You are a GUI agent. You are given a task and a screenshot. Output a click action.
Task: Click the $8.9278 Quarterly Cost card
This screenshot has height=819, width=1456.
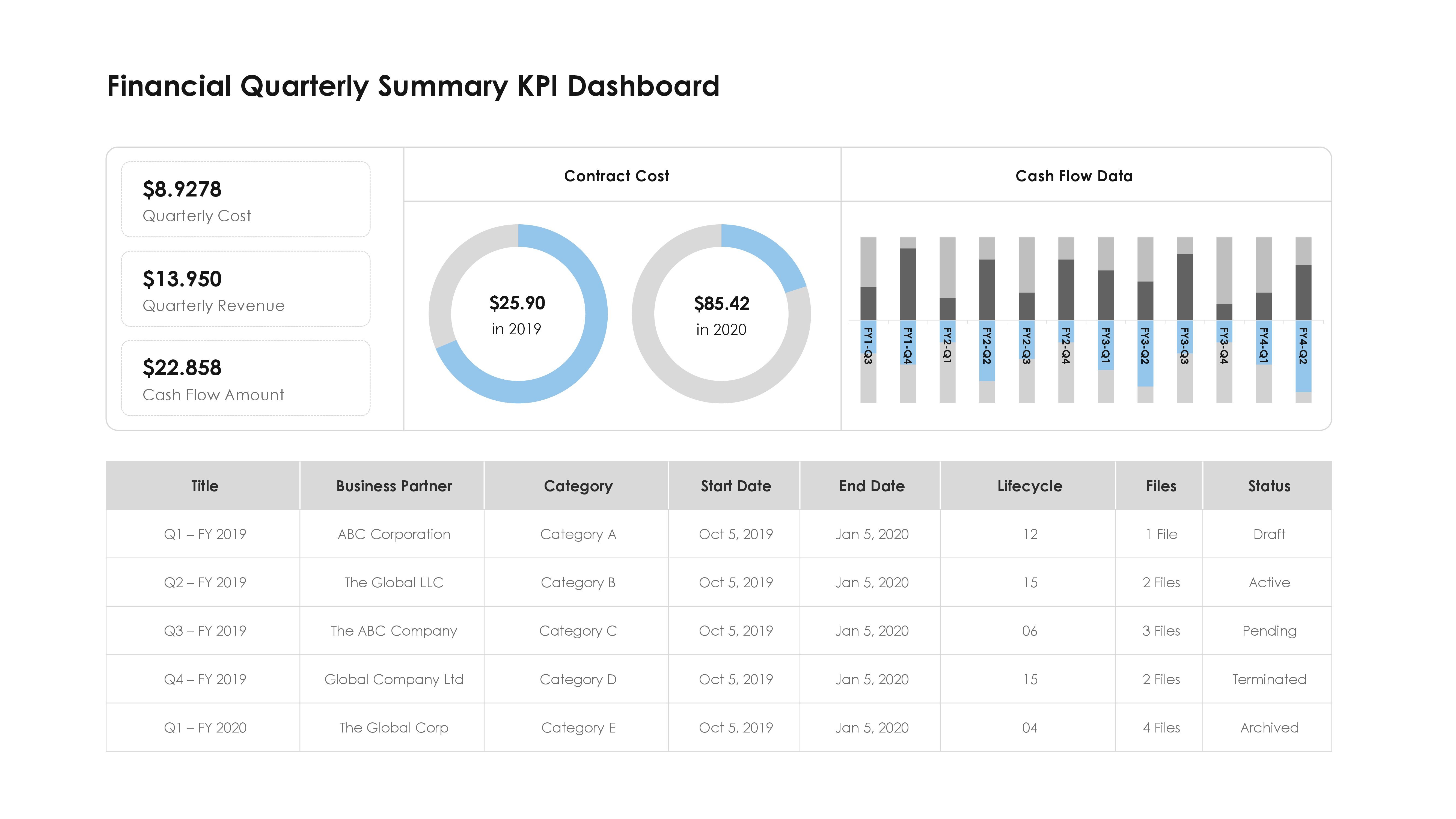246,199
